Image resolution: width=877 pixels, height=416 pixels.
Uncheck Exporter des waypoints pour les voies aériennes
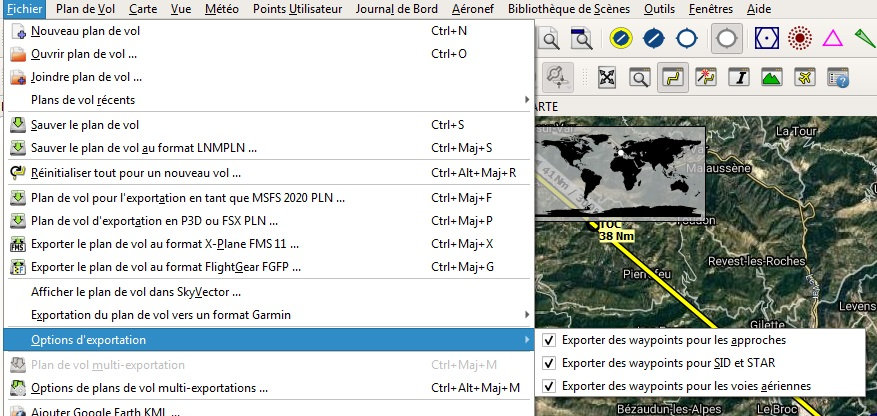550,386
